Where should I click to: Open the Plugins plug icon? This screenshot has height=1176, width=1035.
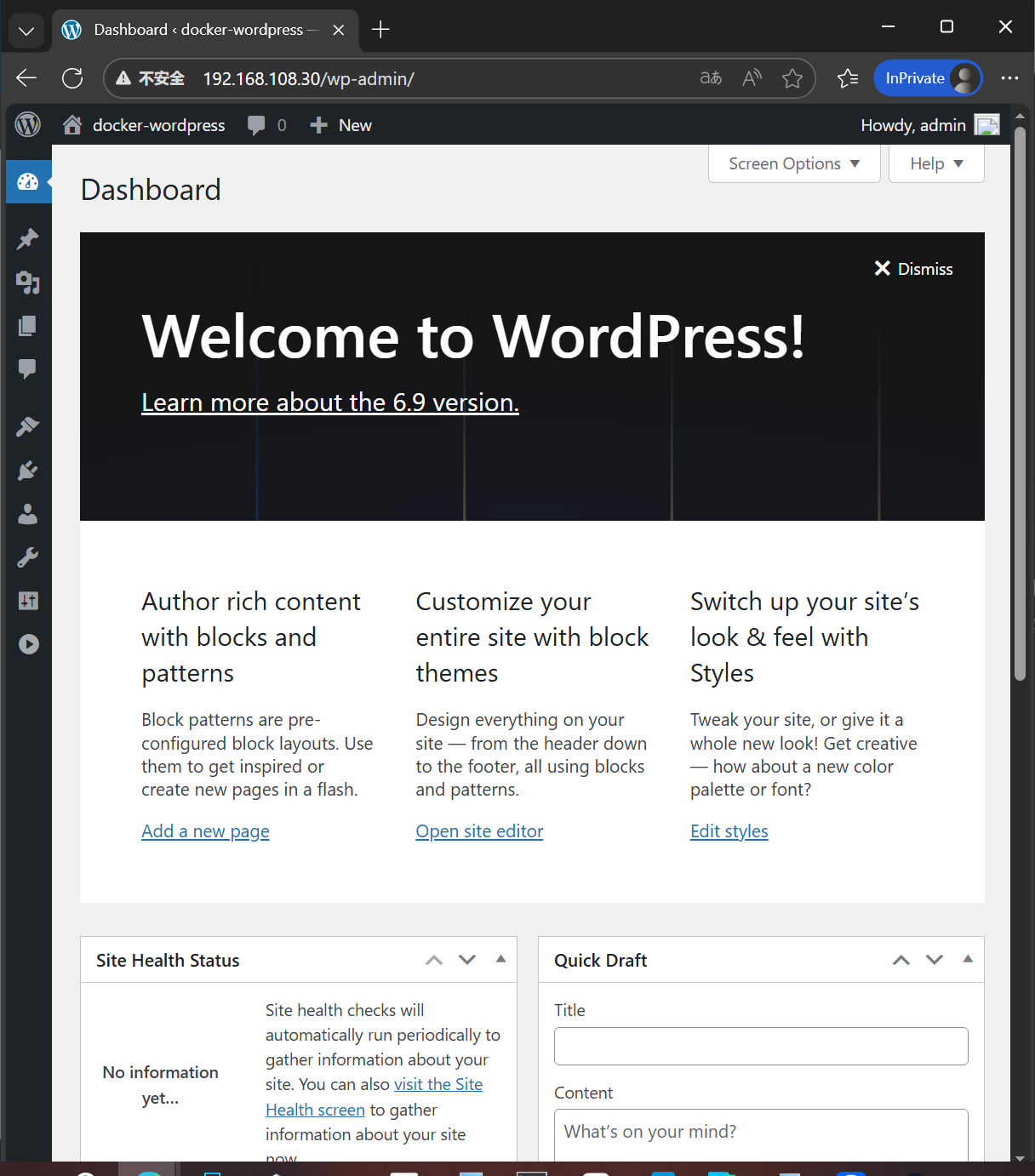28,471
